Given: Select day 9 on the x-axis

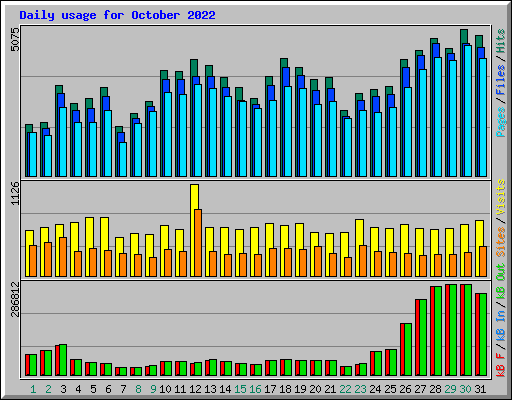Looking at the screenshot, I should (153, 389).
